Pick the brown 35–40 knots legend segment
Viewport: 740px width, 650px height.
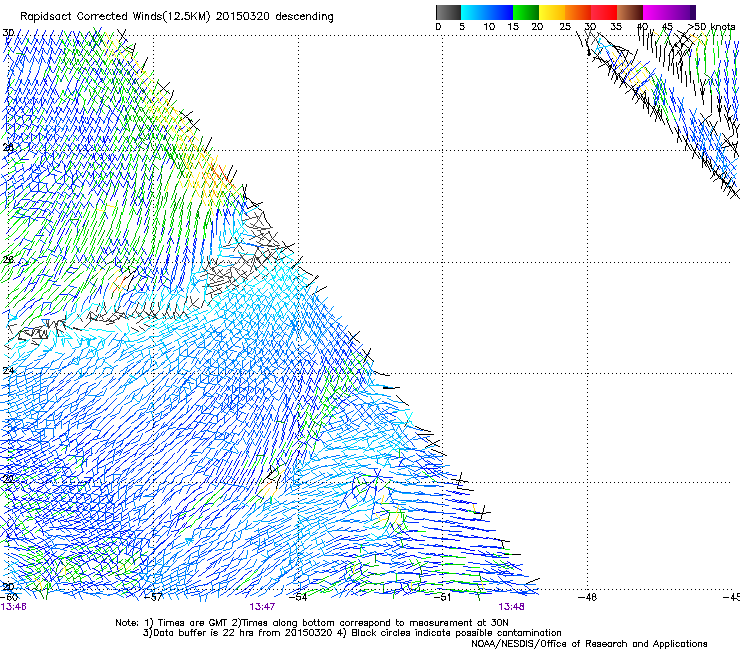click(630, 12)
